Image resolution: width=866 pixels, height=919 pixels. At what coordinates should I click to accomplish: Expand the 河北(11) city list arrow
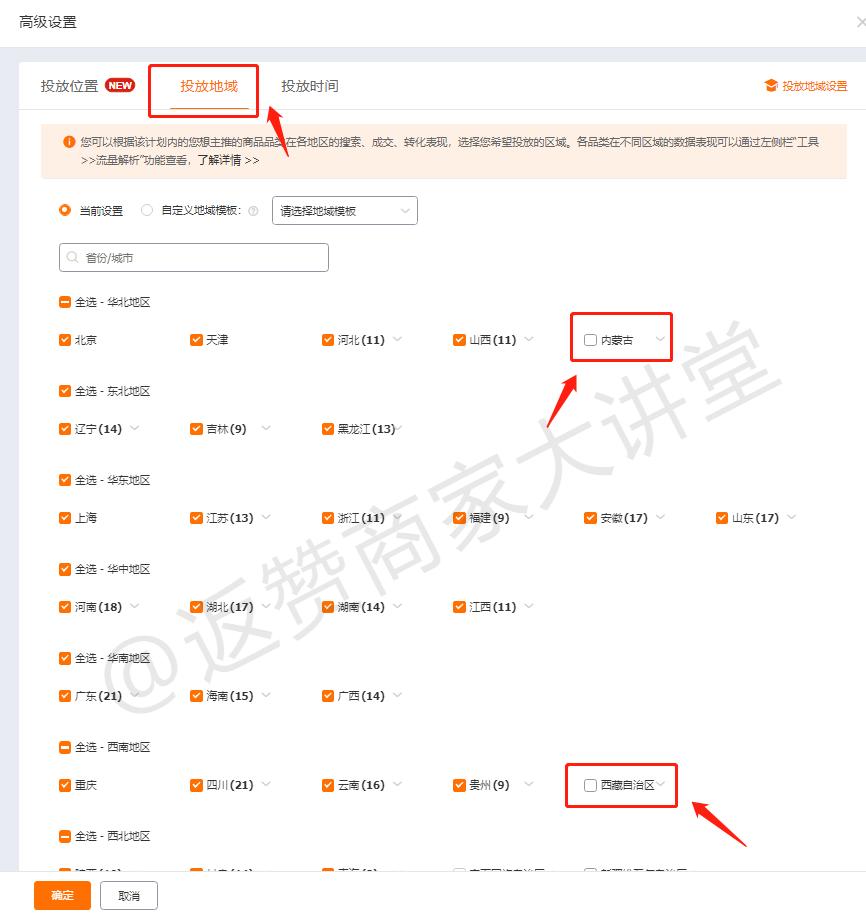click(x=398, y=339)
